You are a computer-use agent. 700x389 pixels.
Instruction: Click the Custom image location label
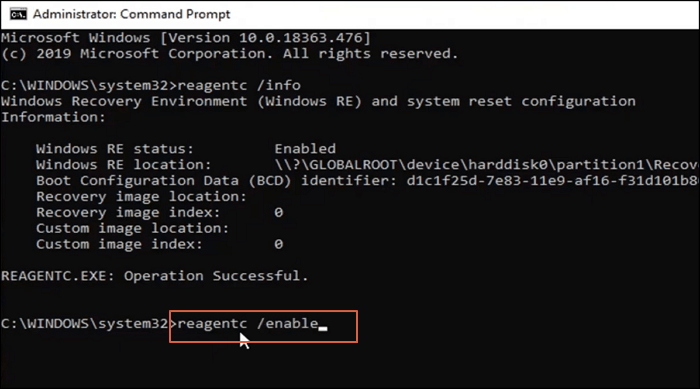133,228
